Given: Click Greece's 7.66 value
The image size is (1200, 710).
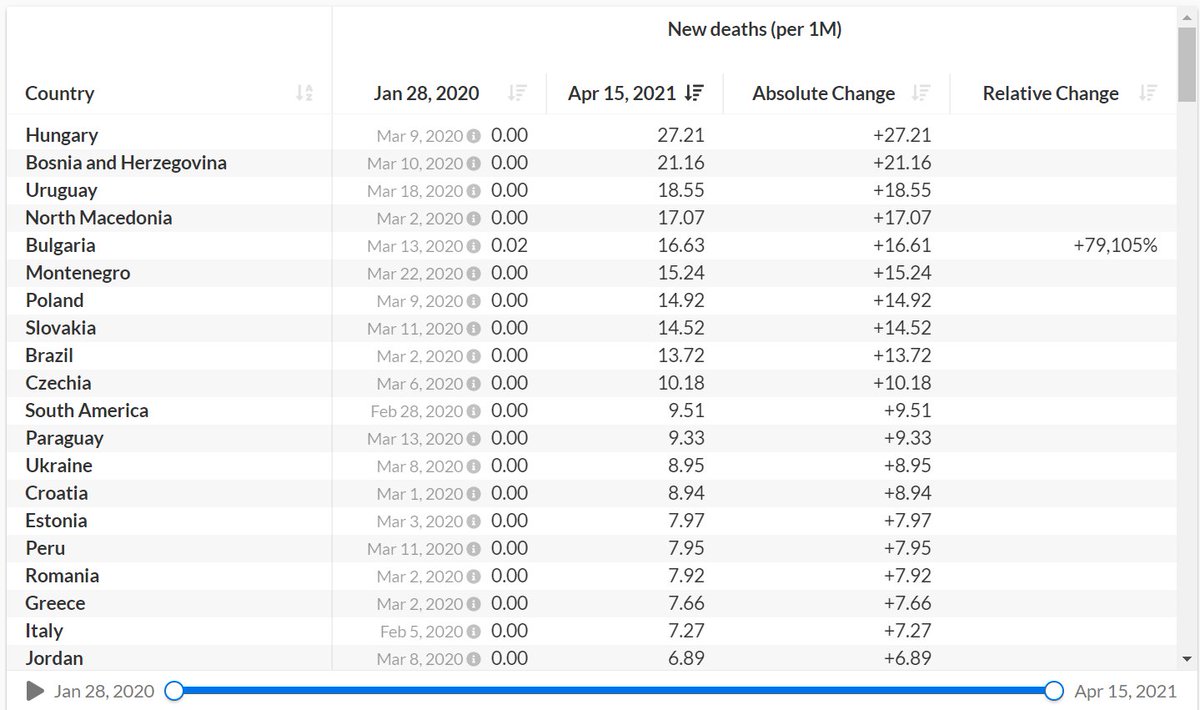Looking at the screenshot, I should 685,604.
